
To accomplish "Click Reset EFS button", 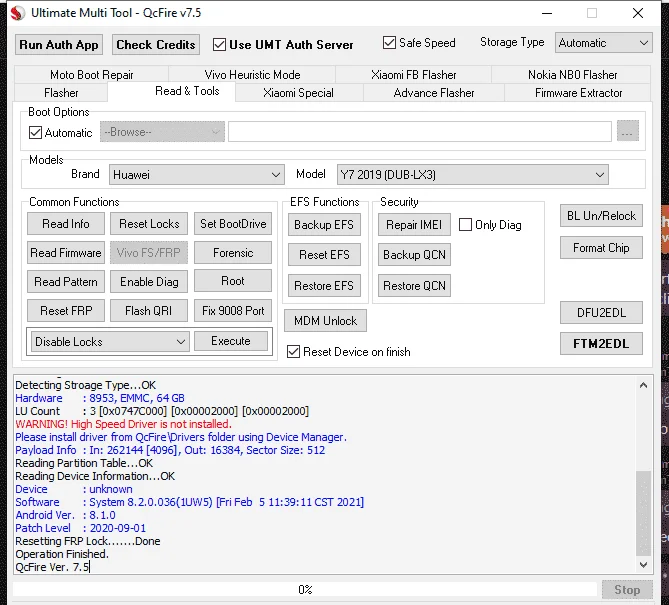I will point(324,255).
